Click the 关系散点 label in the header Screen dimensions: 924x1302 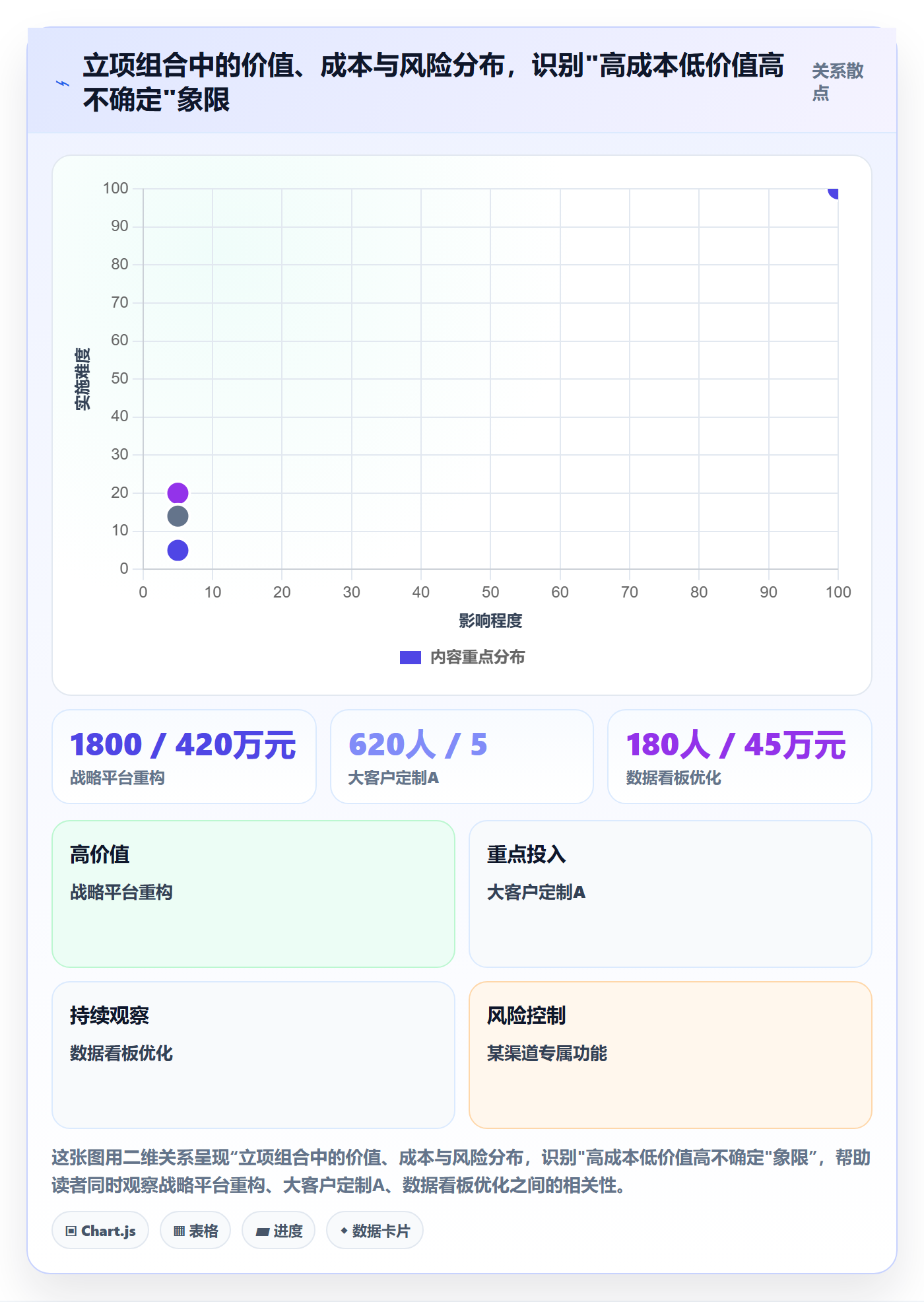838,82
